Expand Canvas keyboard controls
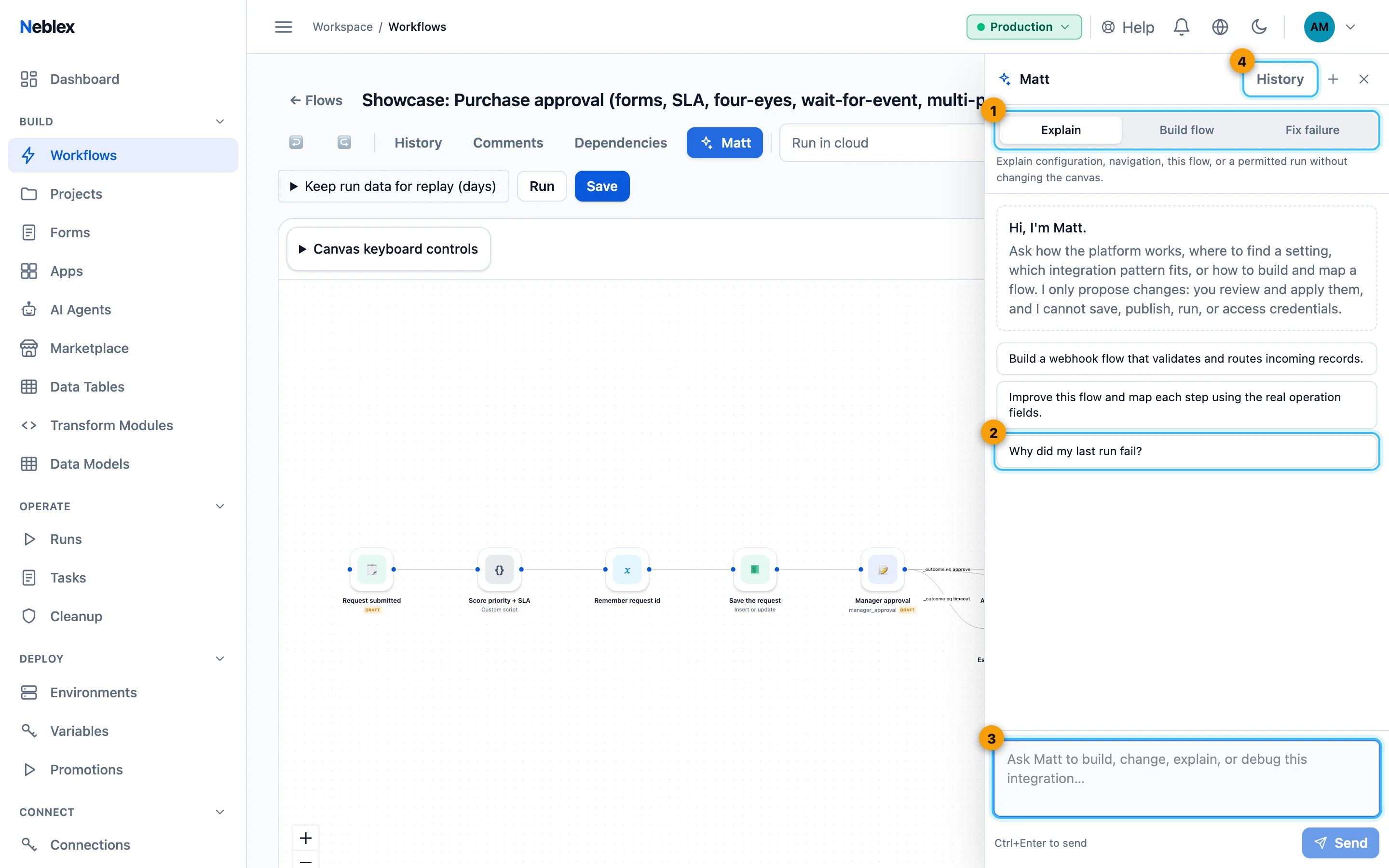Viewport: 1389px width, 868px height. [389, 248]
